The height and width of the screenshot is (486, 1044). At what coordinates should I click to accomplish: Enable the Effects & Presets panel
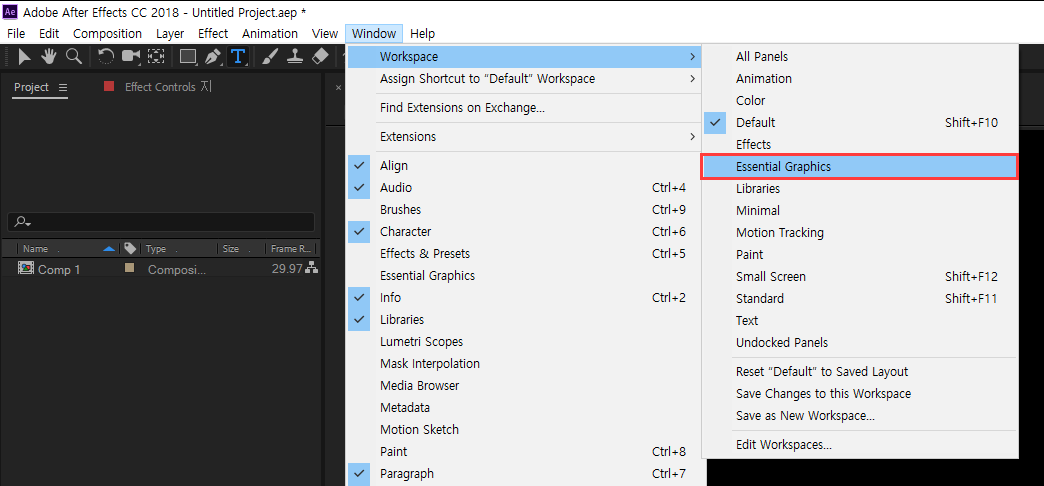click(527, 254)
